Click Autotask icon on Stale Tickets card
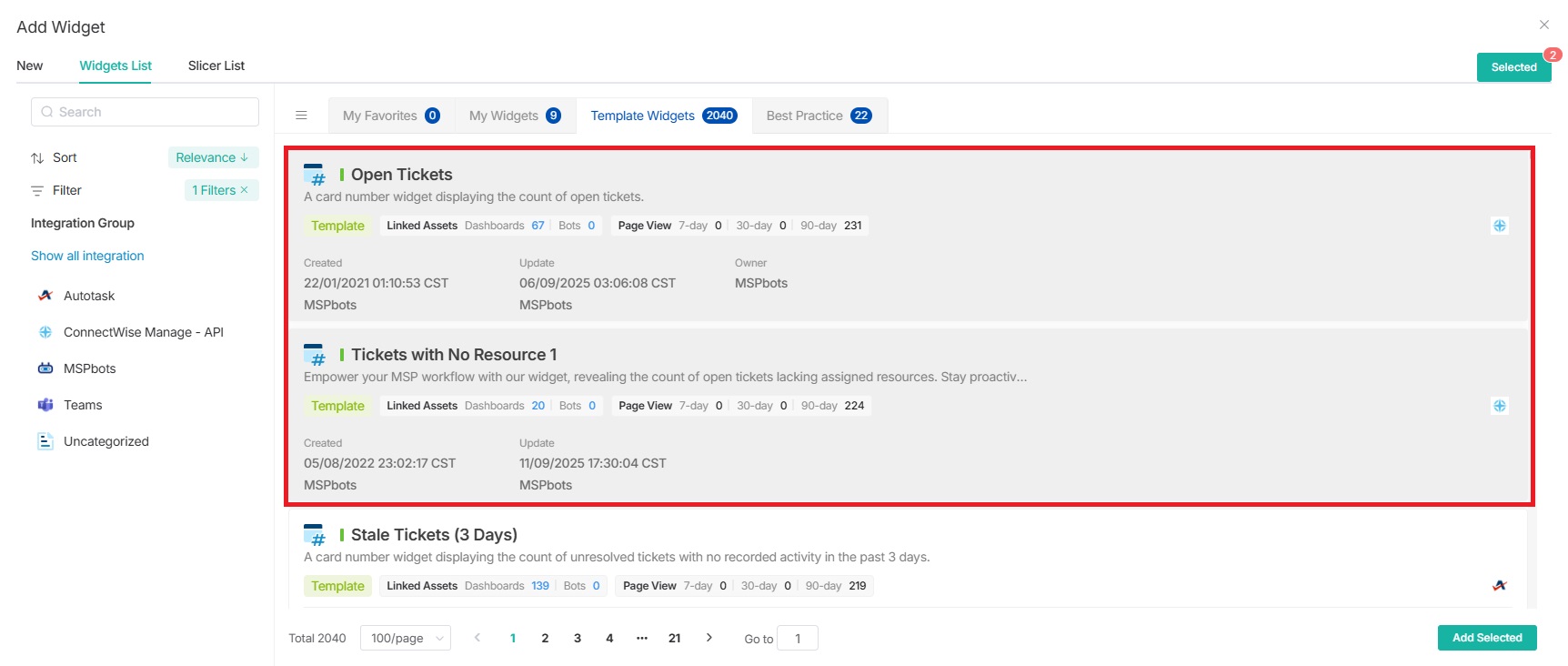Screen dimensions: 1568x666 point(1499,586)
